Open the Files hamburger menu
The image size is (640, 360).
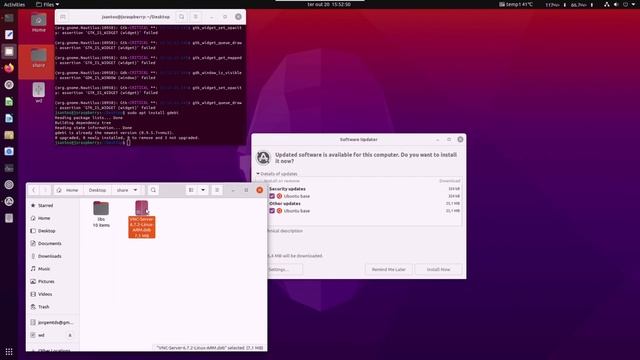click(217, 190)
